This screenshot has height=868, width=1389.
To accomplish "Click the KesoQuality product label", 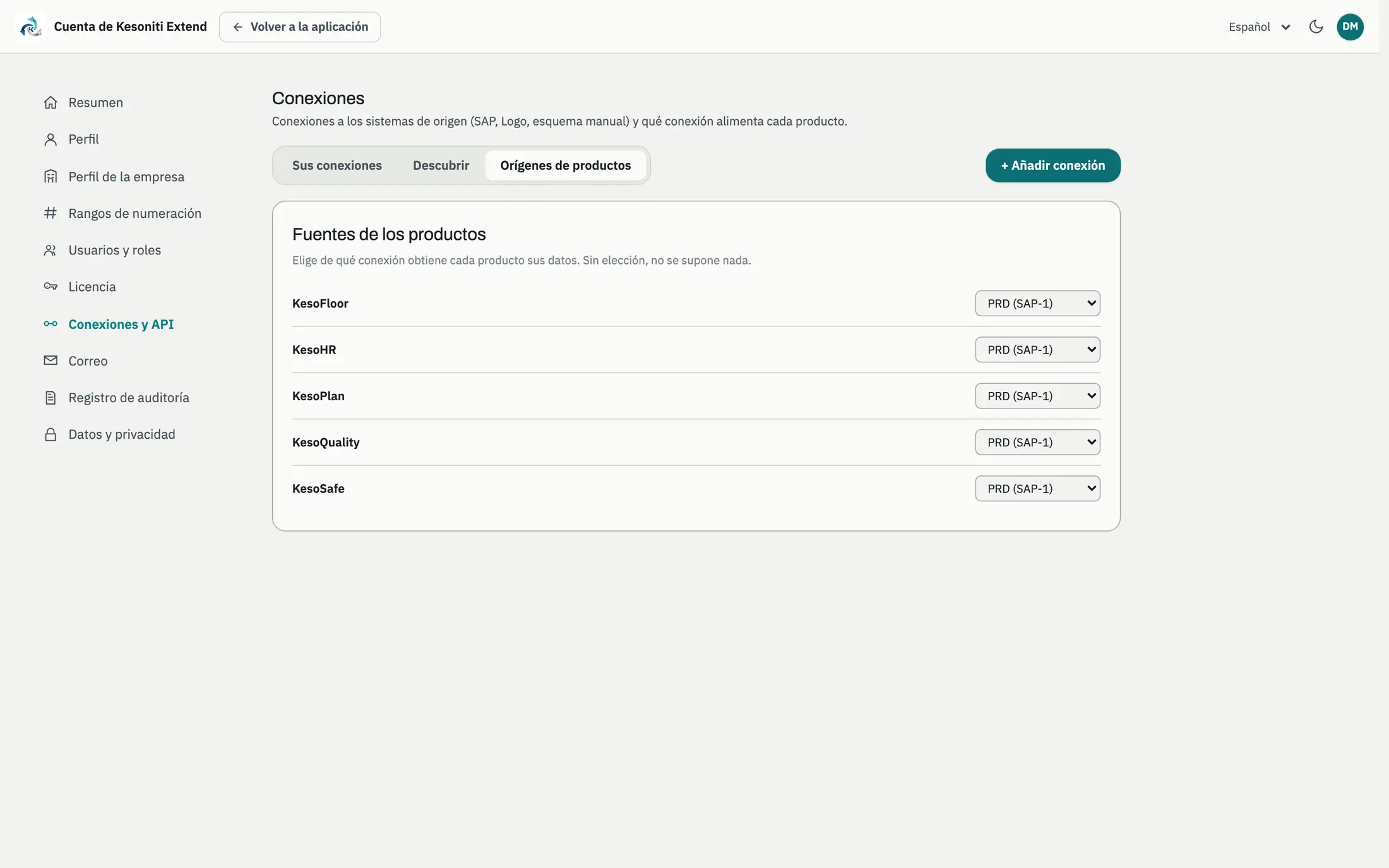I will 326,442.
